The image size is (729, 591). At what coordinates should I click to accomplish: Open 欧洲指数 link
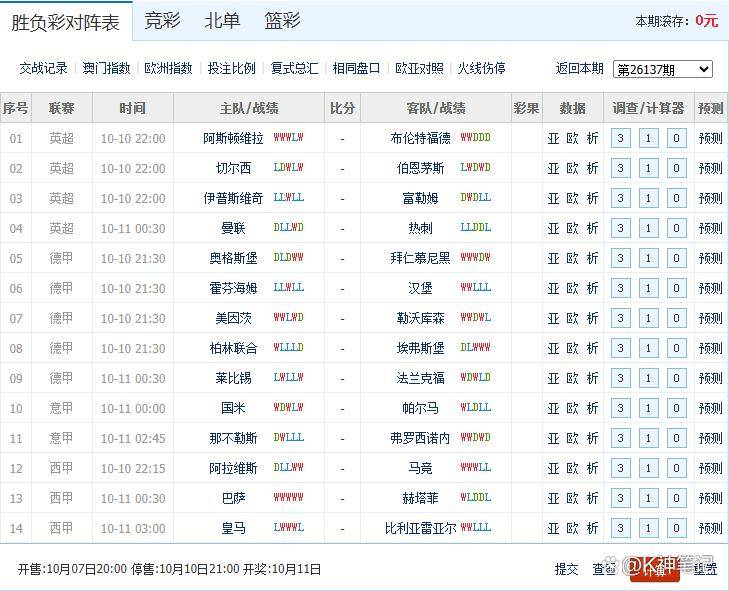[x=168, y=68]
